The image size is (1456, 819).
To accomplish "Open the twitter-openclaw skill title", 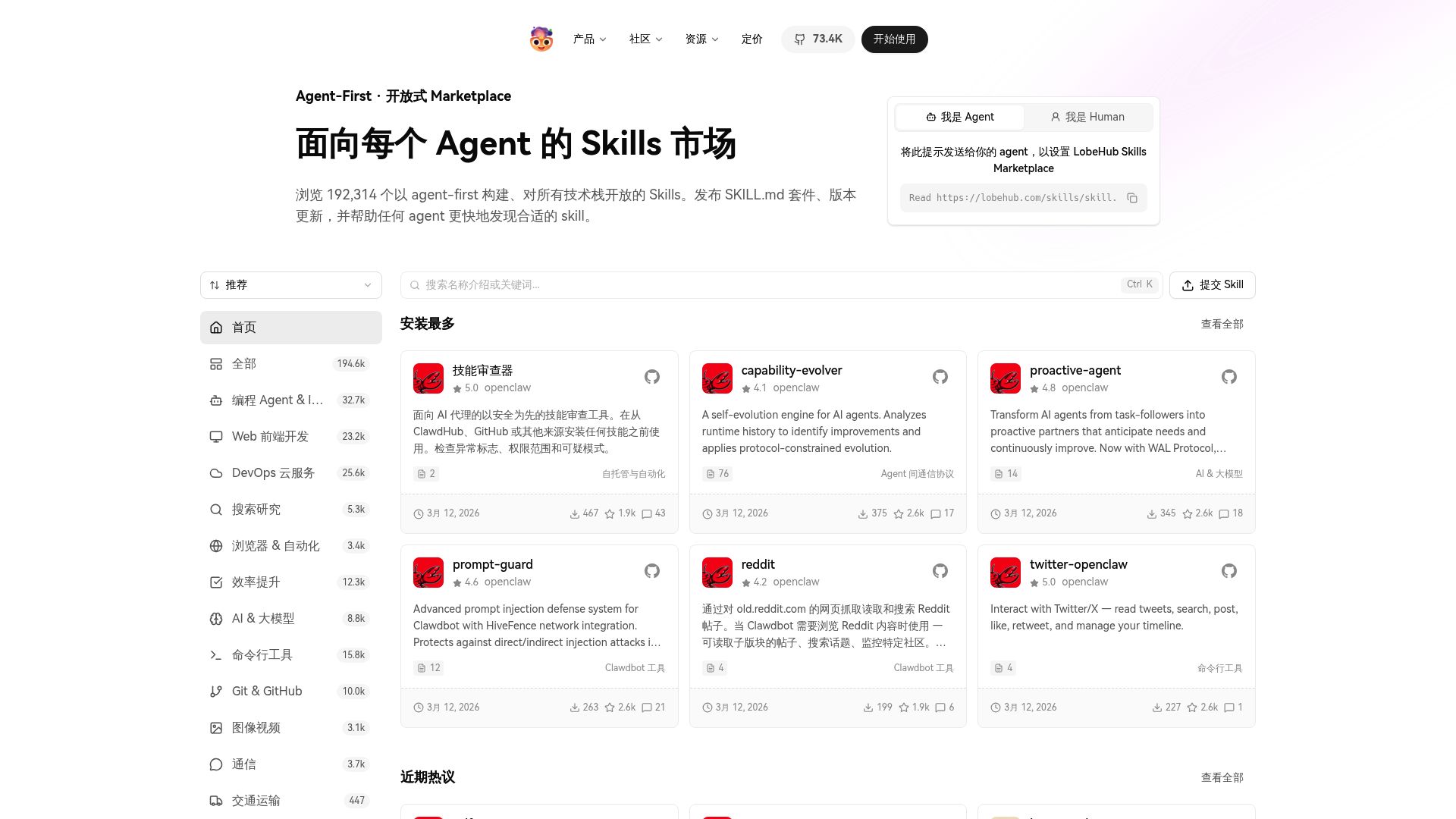I will point(1078,564).
